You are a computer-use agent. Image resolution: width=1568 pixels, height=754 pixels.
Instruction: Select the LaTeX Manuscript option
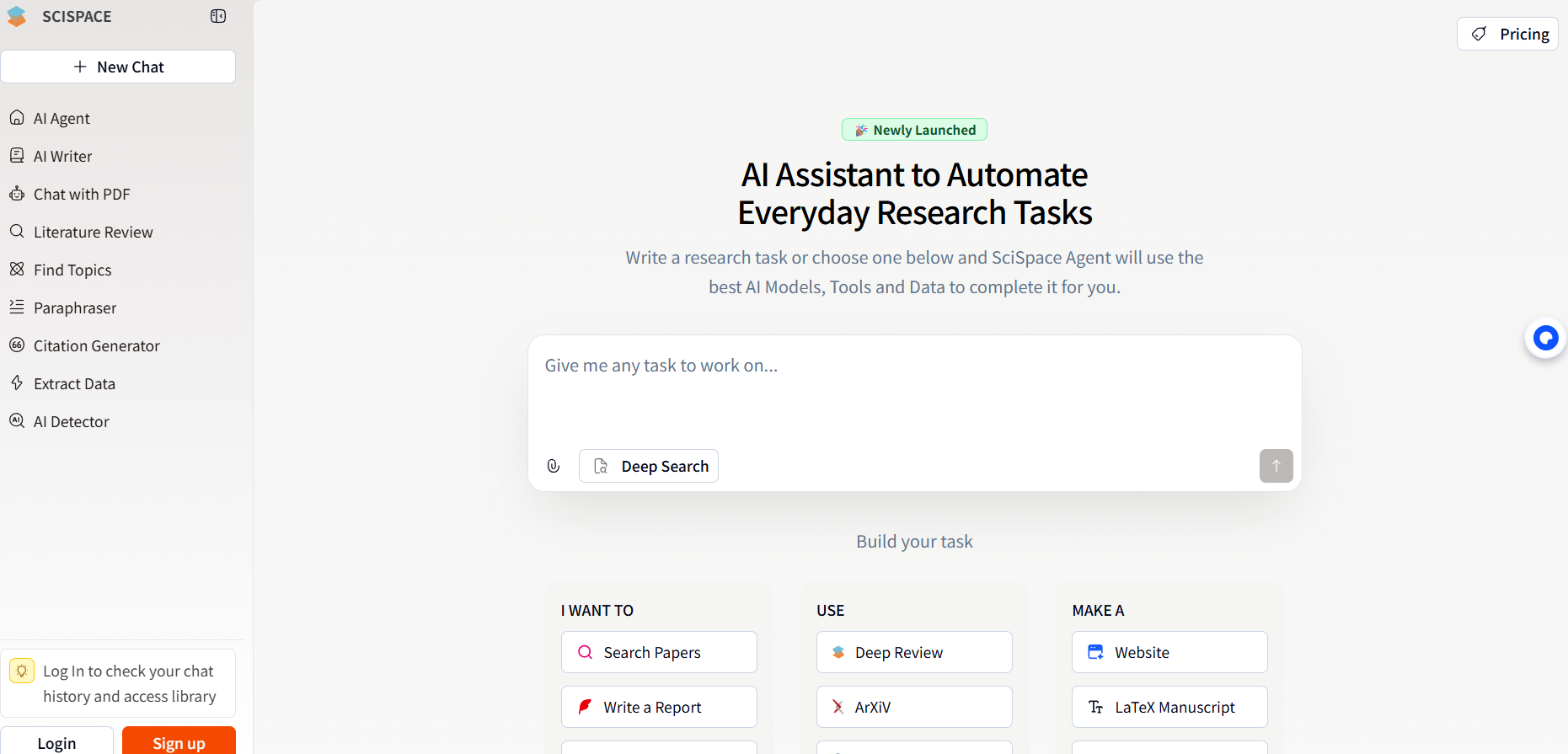[1169, 707]
